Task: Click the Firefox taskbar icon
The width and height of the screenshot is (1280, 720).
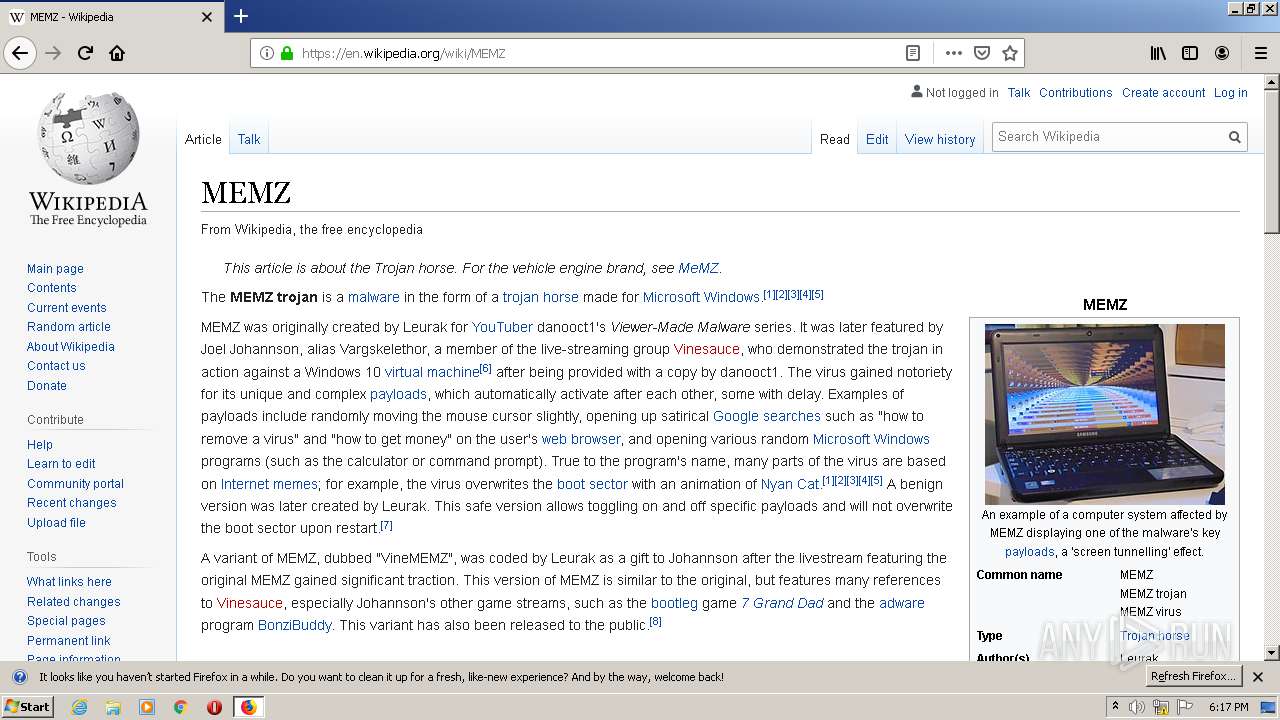Action: pos(248,707)
